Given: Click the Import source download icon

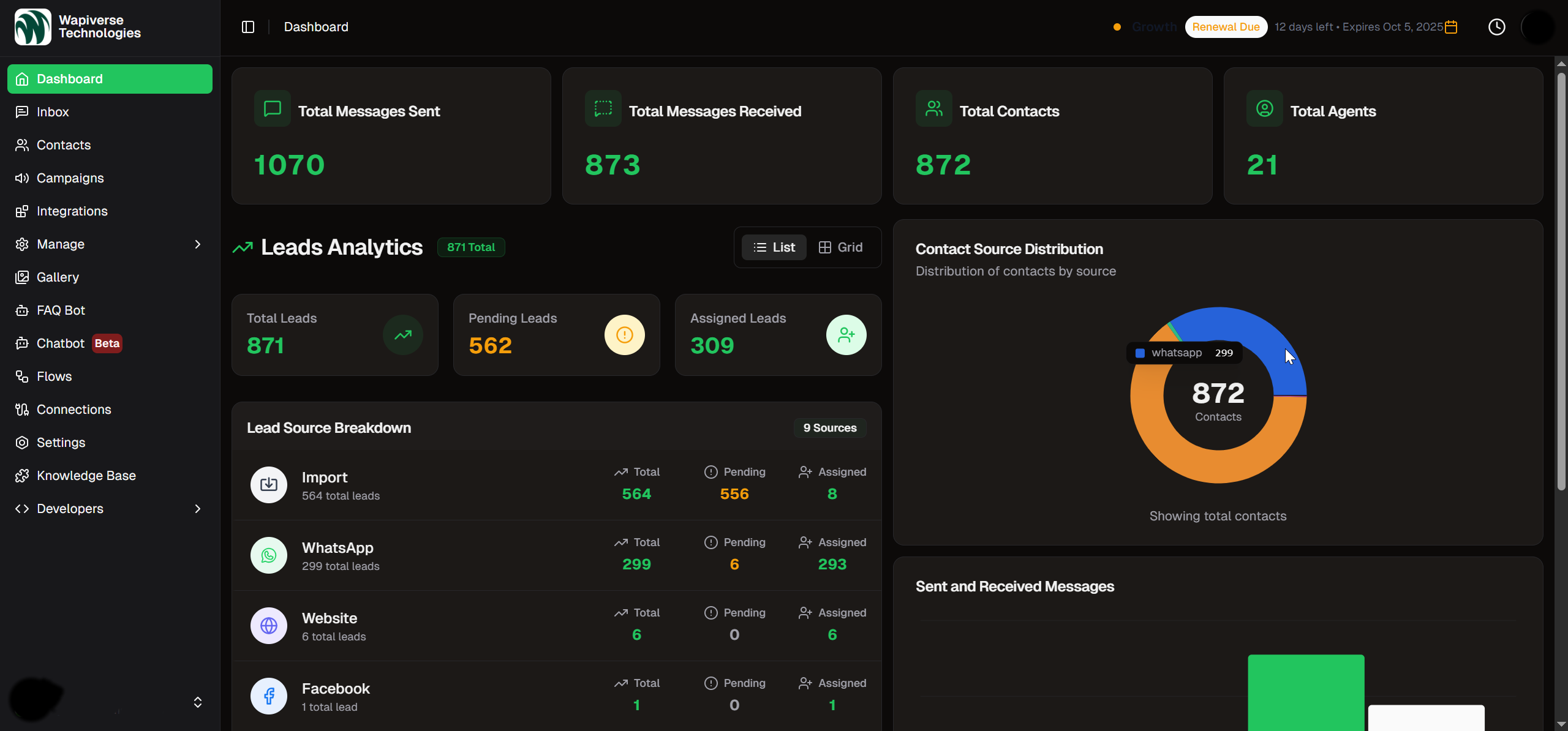Looking at the screenshot, I should 268,484.
